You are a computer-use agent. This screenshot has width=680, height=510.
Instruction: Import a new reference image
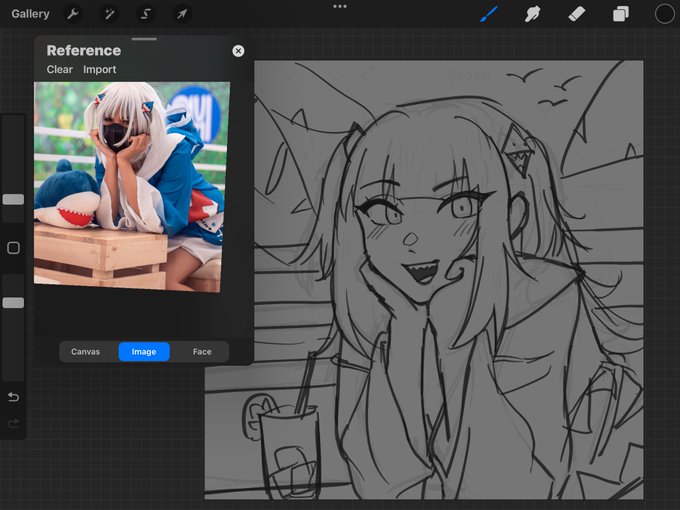click(100, 69)
